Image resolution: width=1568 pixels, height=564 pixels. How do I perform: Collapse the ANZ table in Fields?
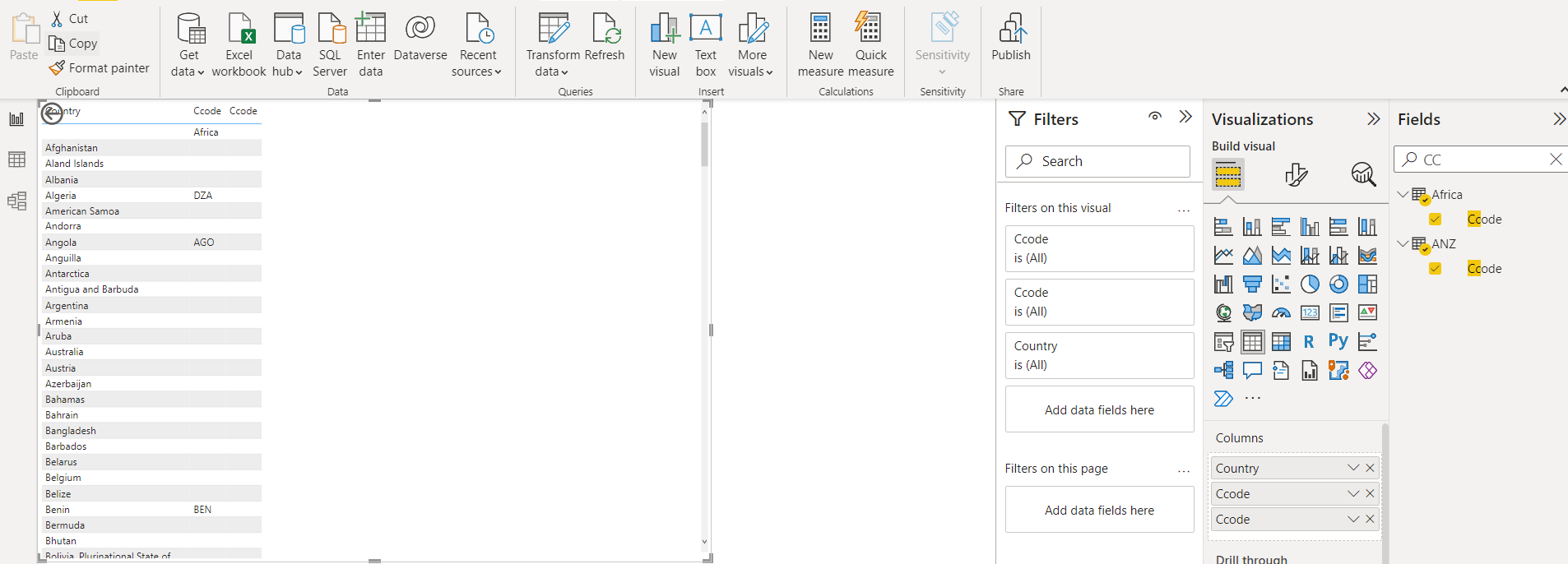(x=1403, y=244)
